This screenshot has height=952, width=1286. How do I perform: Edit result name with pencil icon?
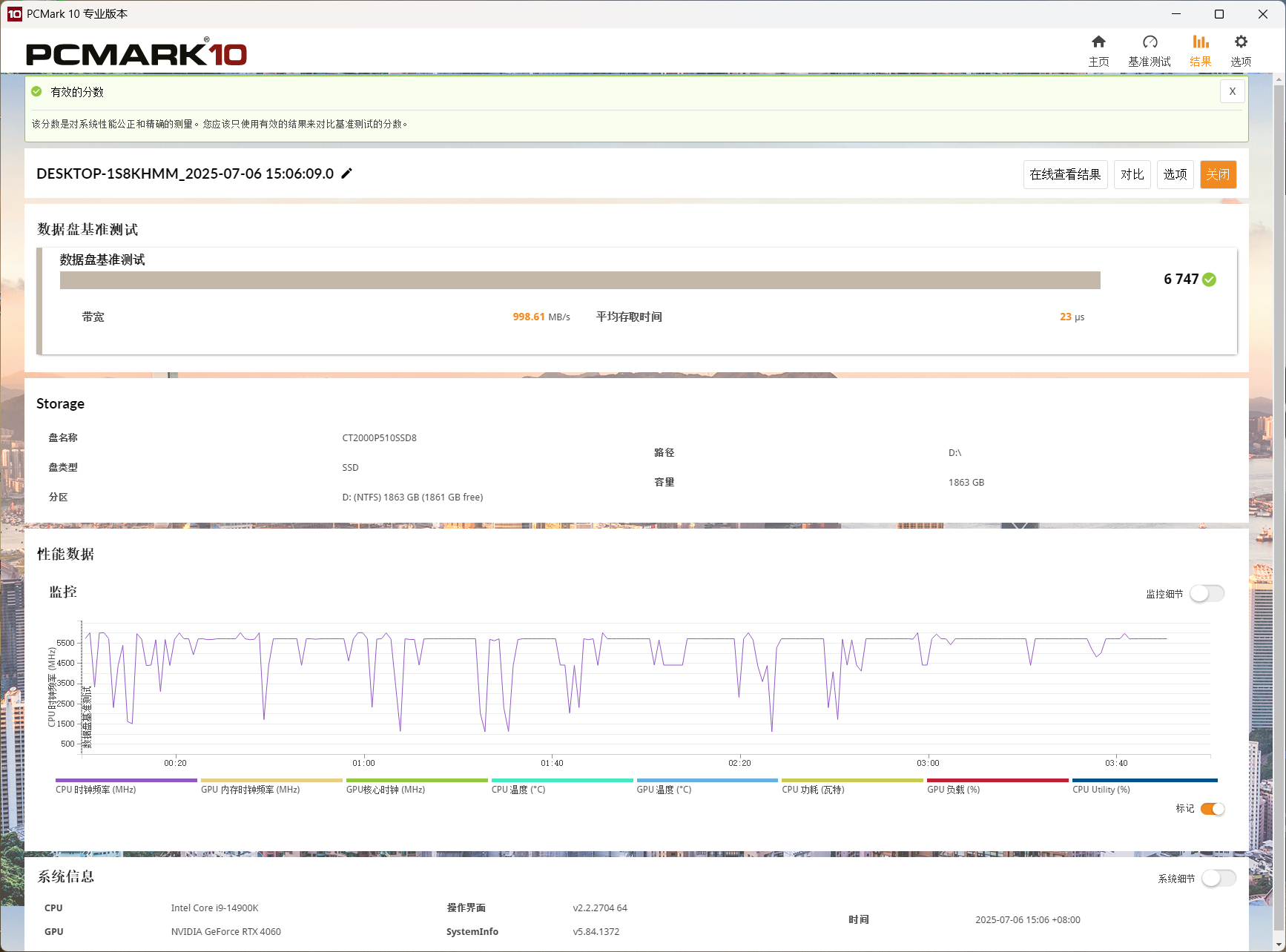click(x=346, y=173)
